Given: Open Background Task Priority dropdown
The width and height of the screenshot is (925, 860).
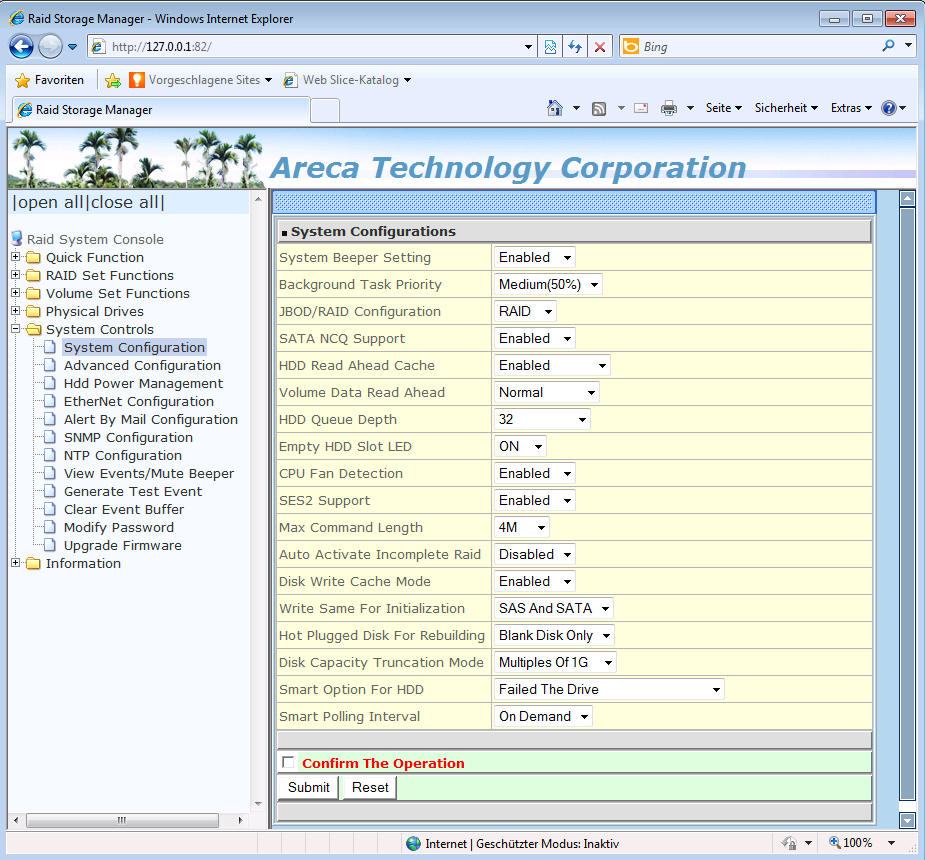Looking at the screenshot, I should [548, 284].
